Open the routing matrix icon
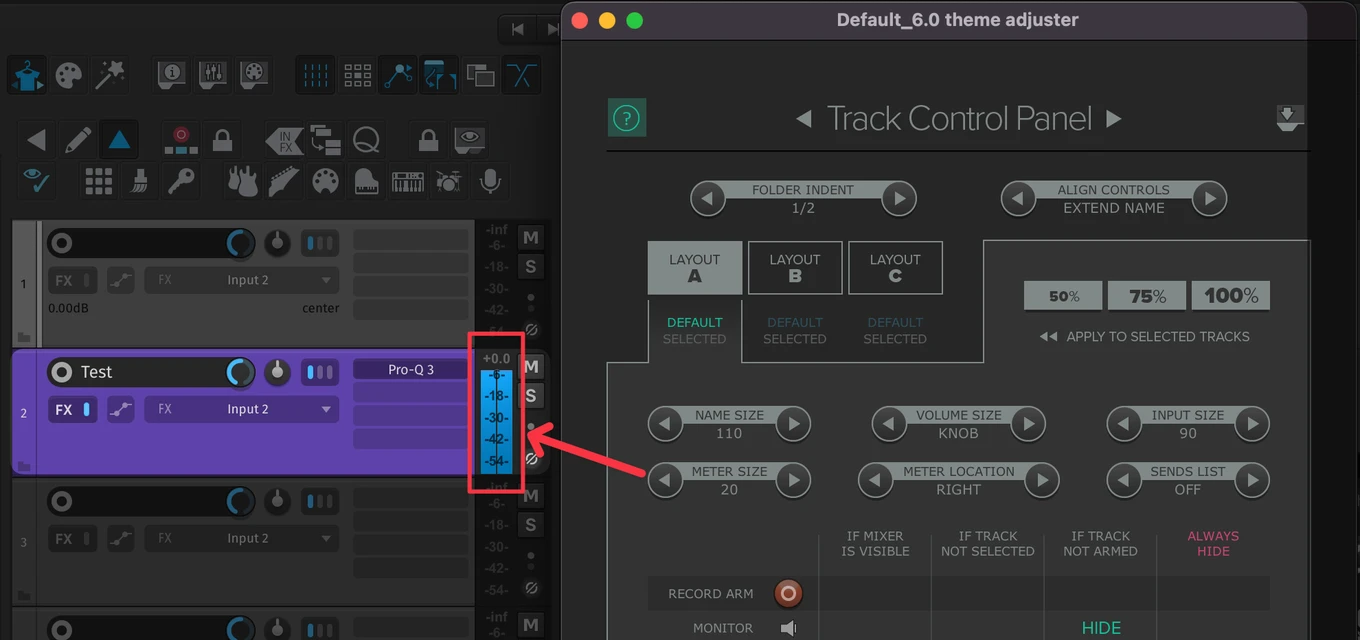 click(x=325, y=140)
